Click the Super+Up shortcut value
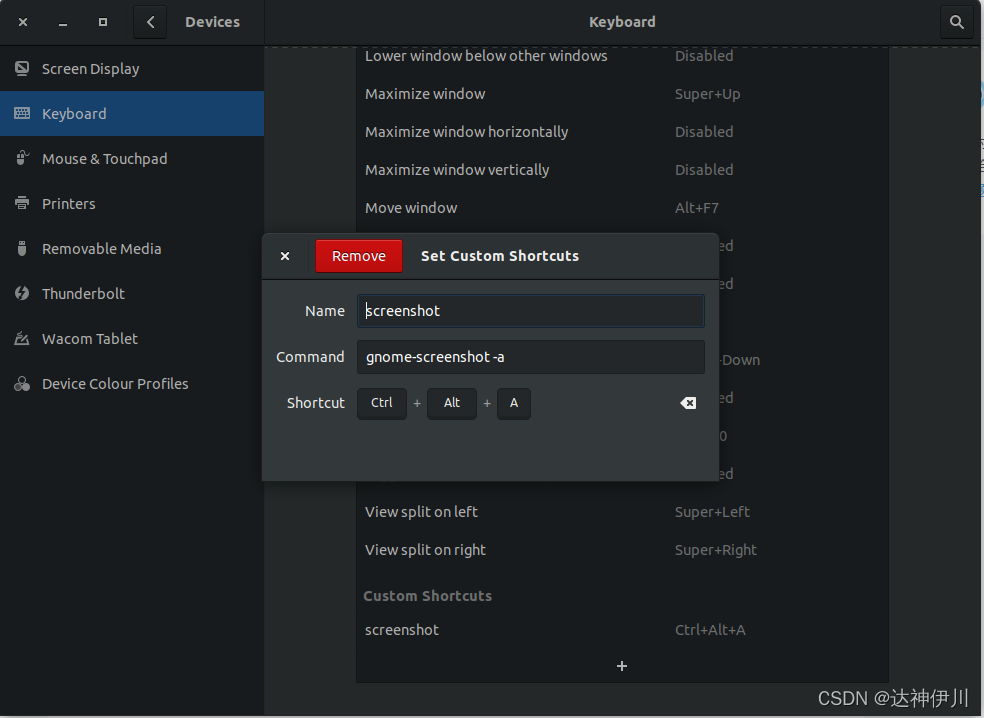The height and width of the screenshot is (718, 984). pyautogui.click(x=707, y=94)
